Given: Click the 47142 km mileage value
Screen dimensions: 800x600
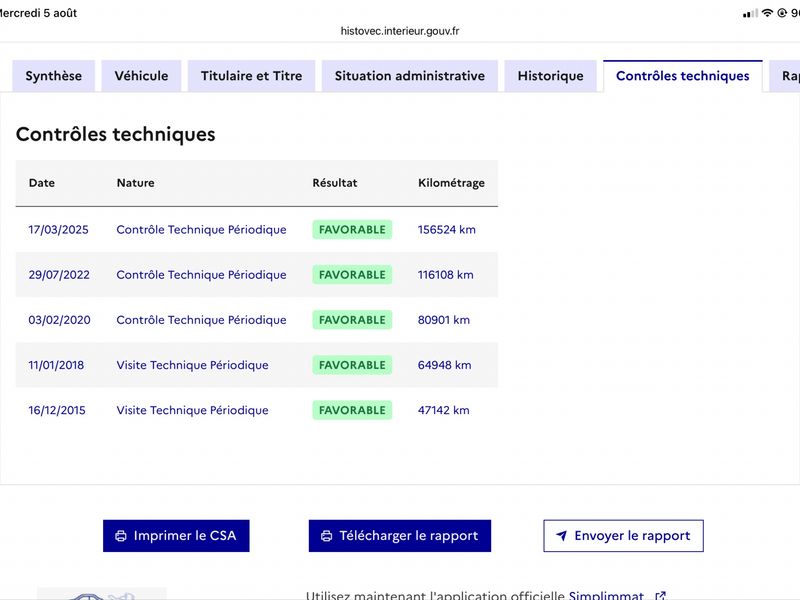Looking at the screenshot, I should [x=444, y=410].
